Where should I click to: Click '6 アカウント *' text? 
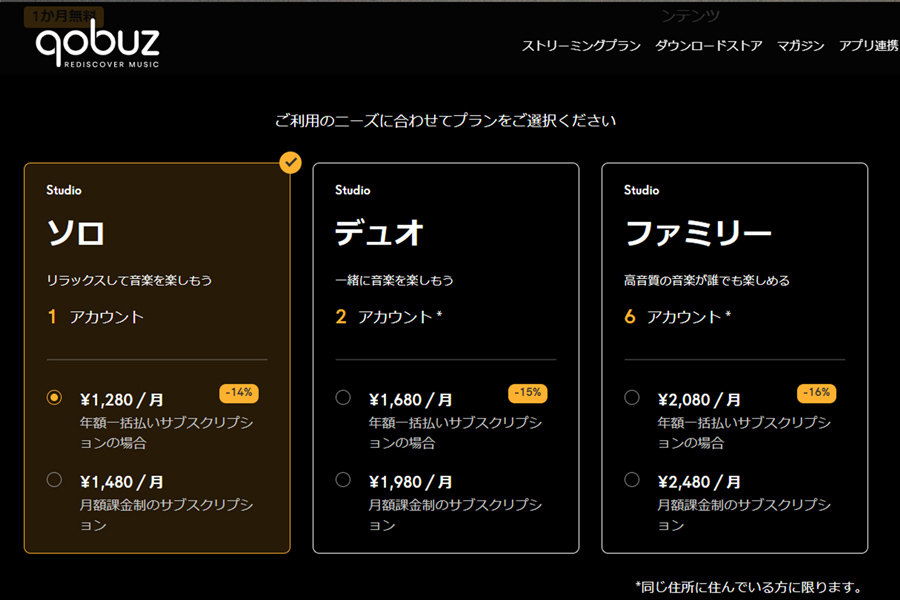coord(677,317)
